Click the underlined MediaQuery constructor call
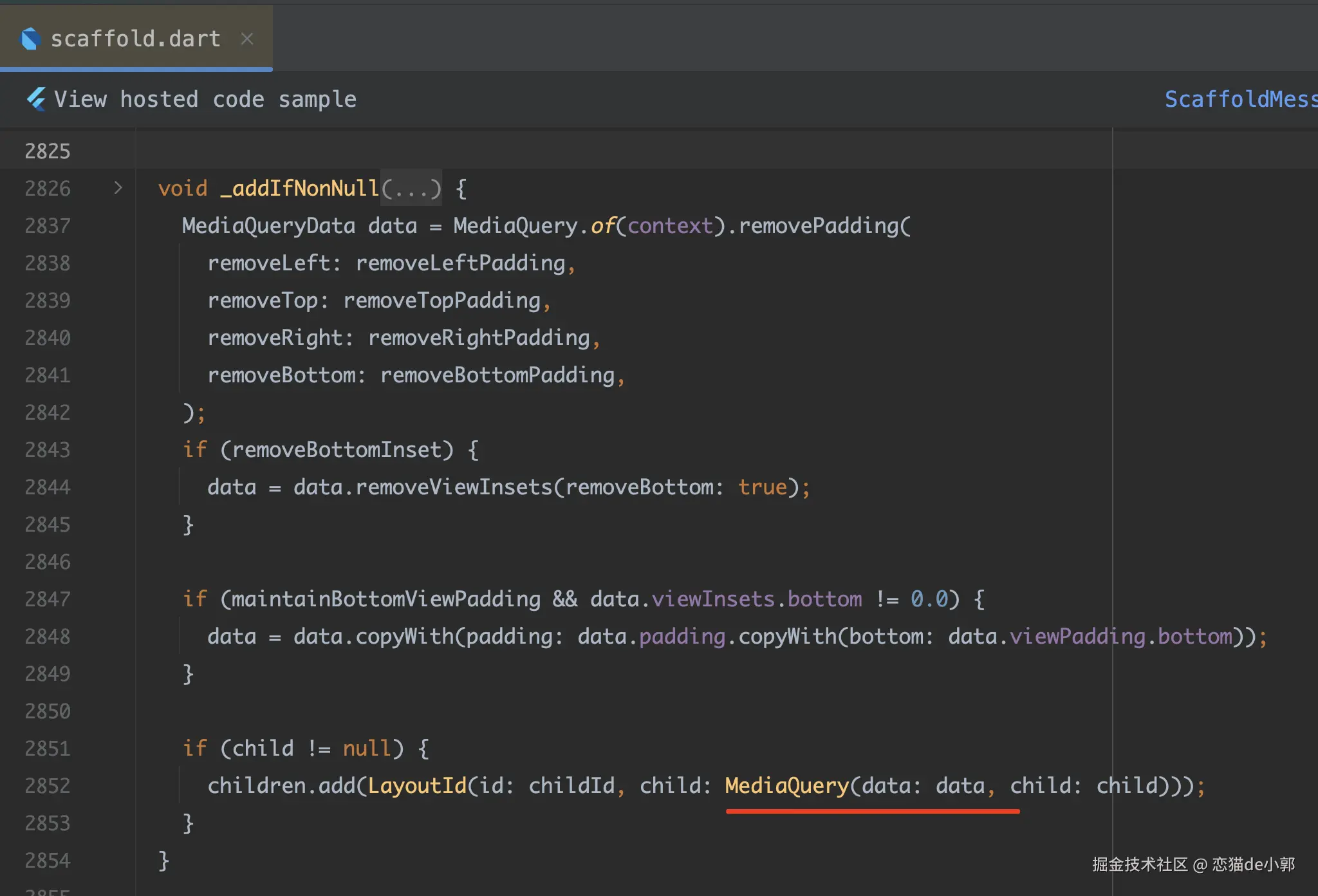 tap(786, 786)
